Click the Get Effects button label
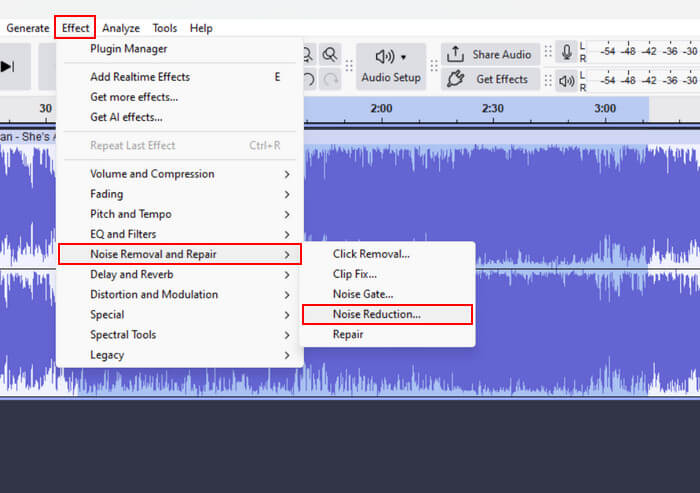 click(502, 79)
